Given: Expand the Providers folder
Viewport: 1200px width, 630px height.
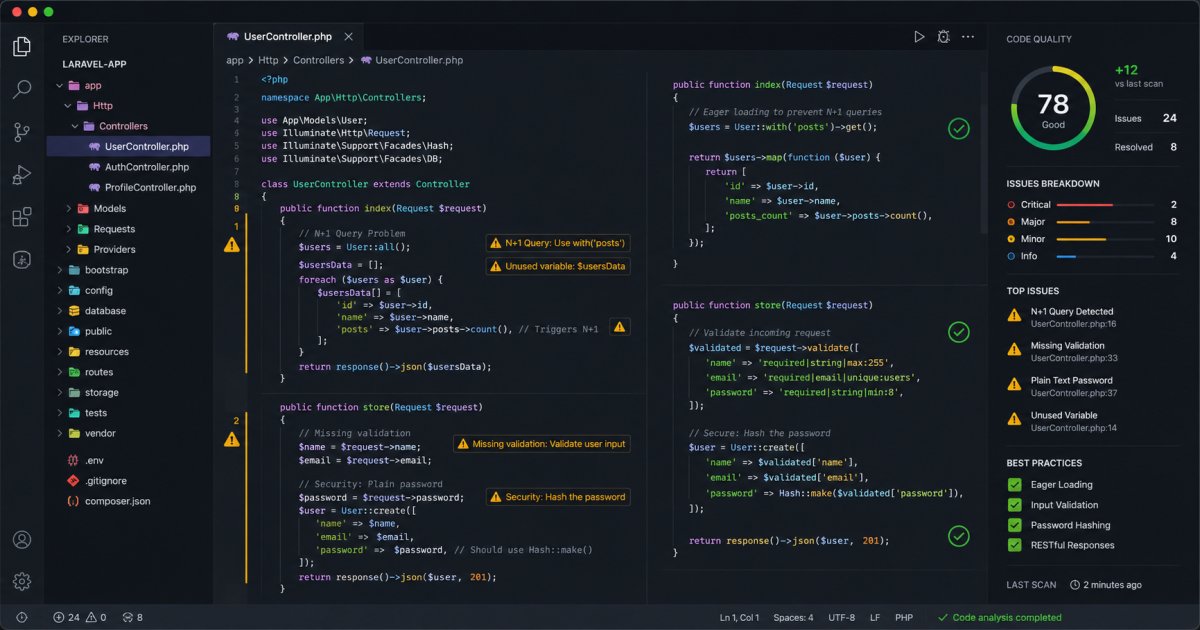Looking at the screenshot, I should (69, 249).
